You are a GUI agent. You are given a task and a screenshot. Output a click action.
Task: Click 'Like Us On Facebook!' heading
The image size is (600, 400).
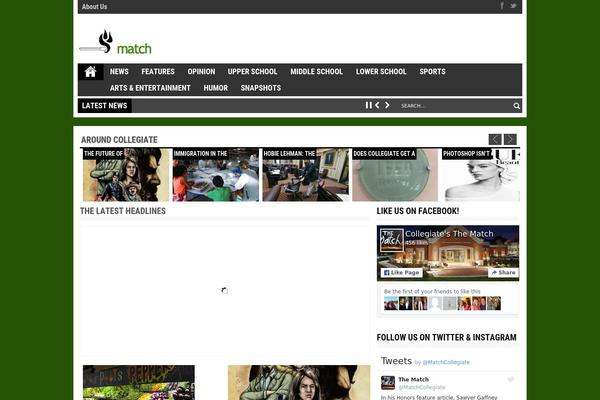418,211
